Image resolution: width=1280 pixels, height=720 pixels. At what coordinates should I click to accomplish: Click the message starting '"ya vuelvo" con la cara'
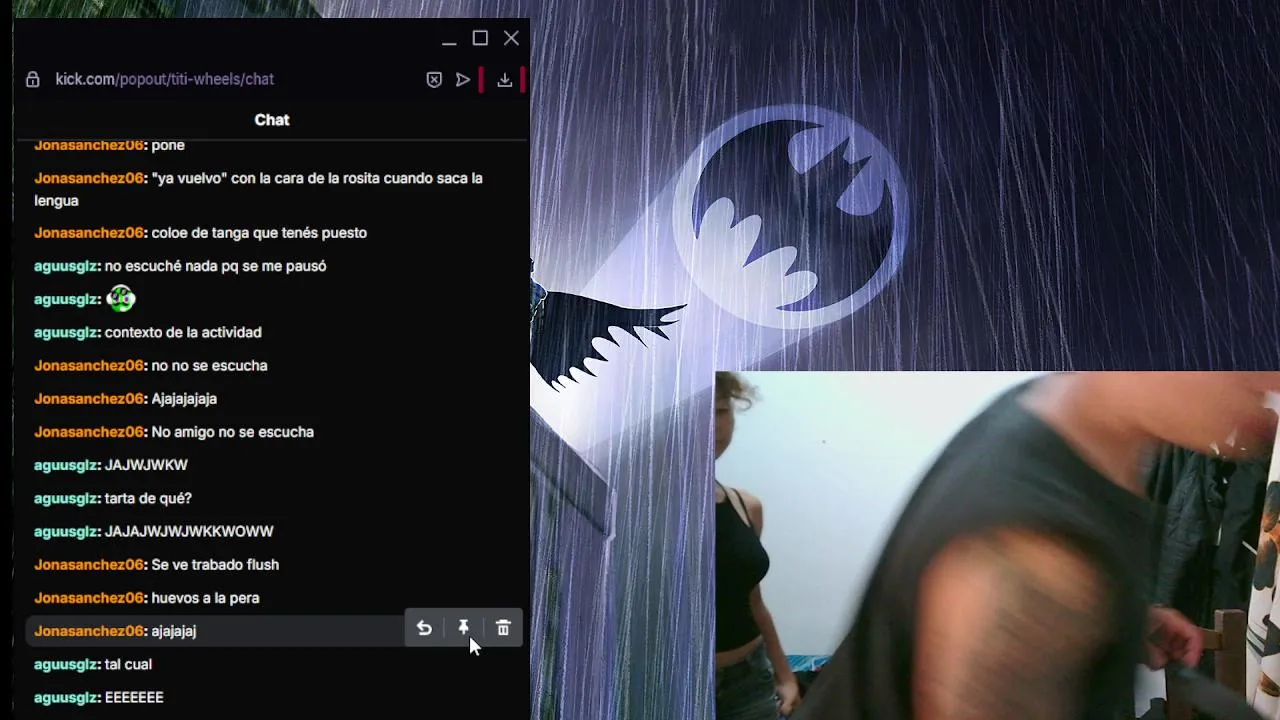(258, 189)
